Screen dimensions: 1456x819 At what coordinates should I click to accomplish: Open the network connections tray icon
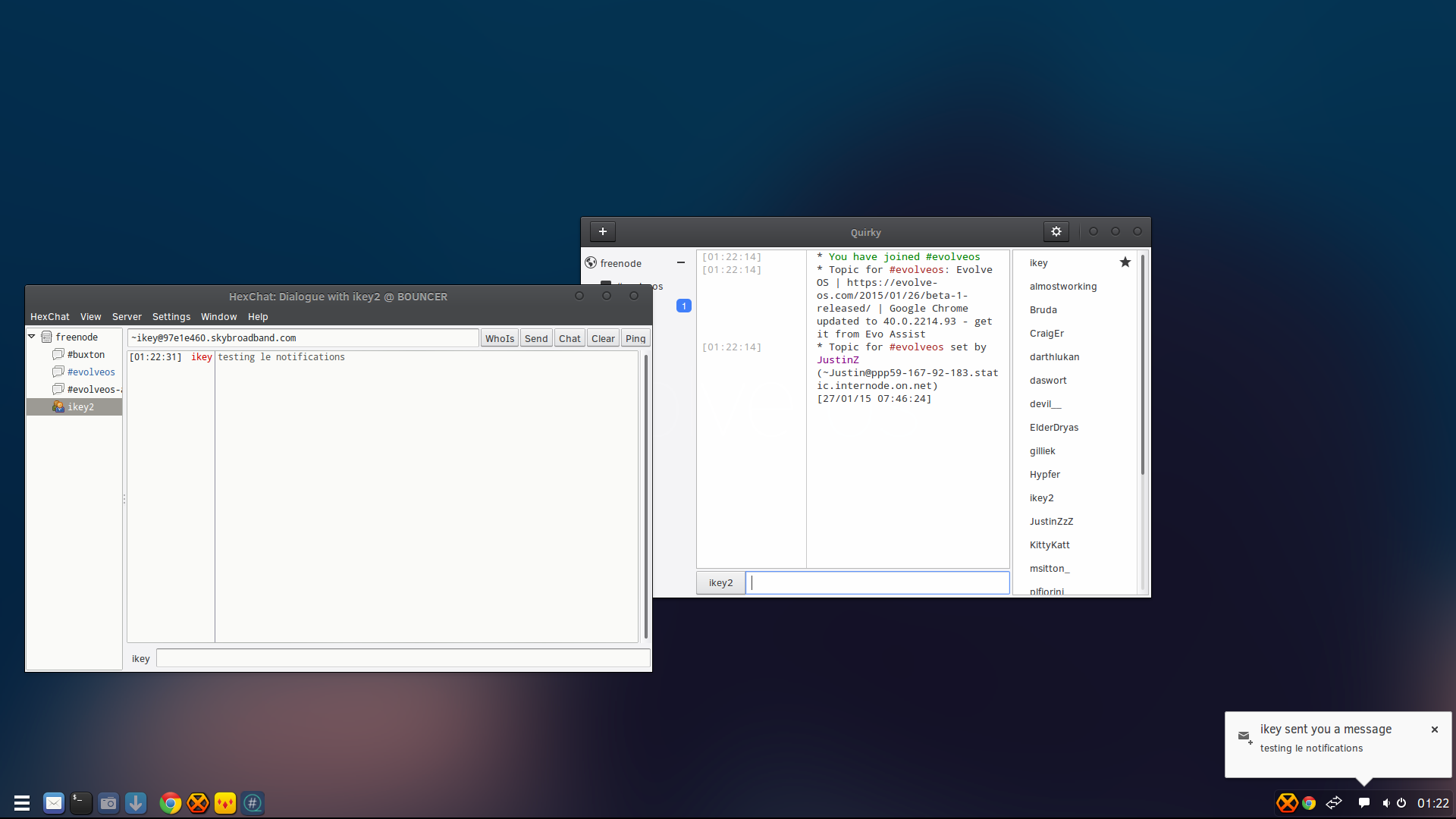click(1334, 802)
